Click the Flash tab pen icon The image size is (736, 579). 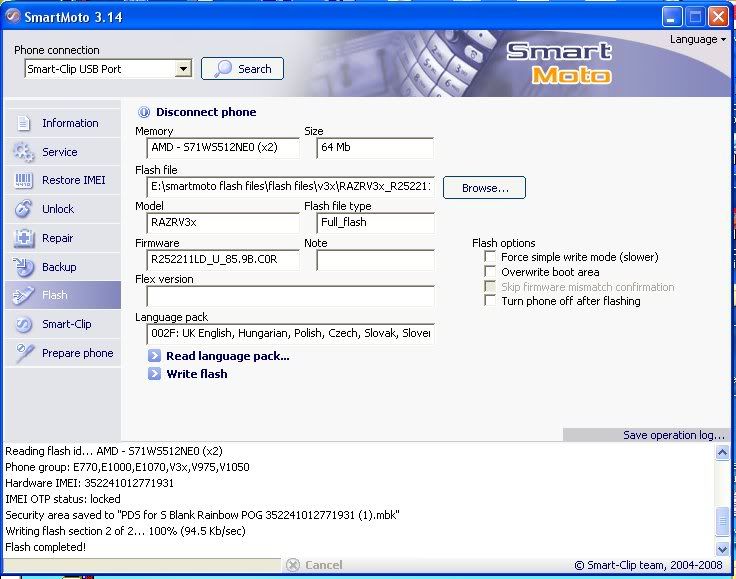(x=23, y=295)
